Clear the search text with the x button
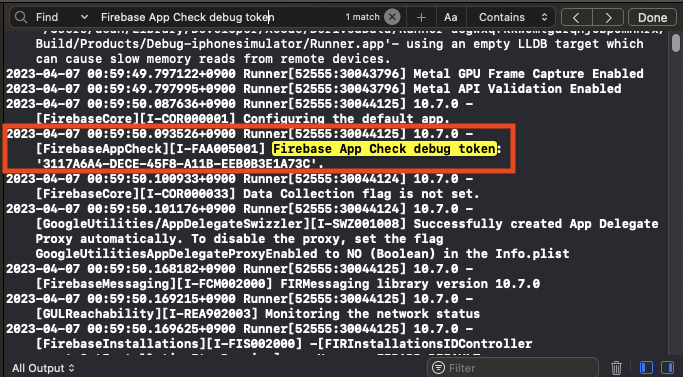The width and height of the screenshot is (683, 377). pyautogui.click(x=392, y=17)
